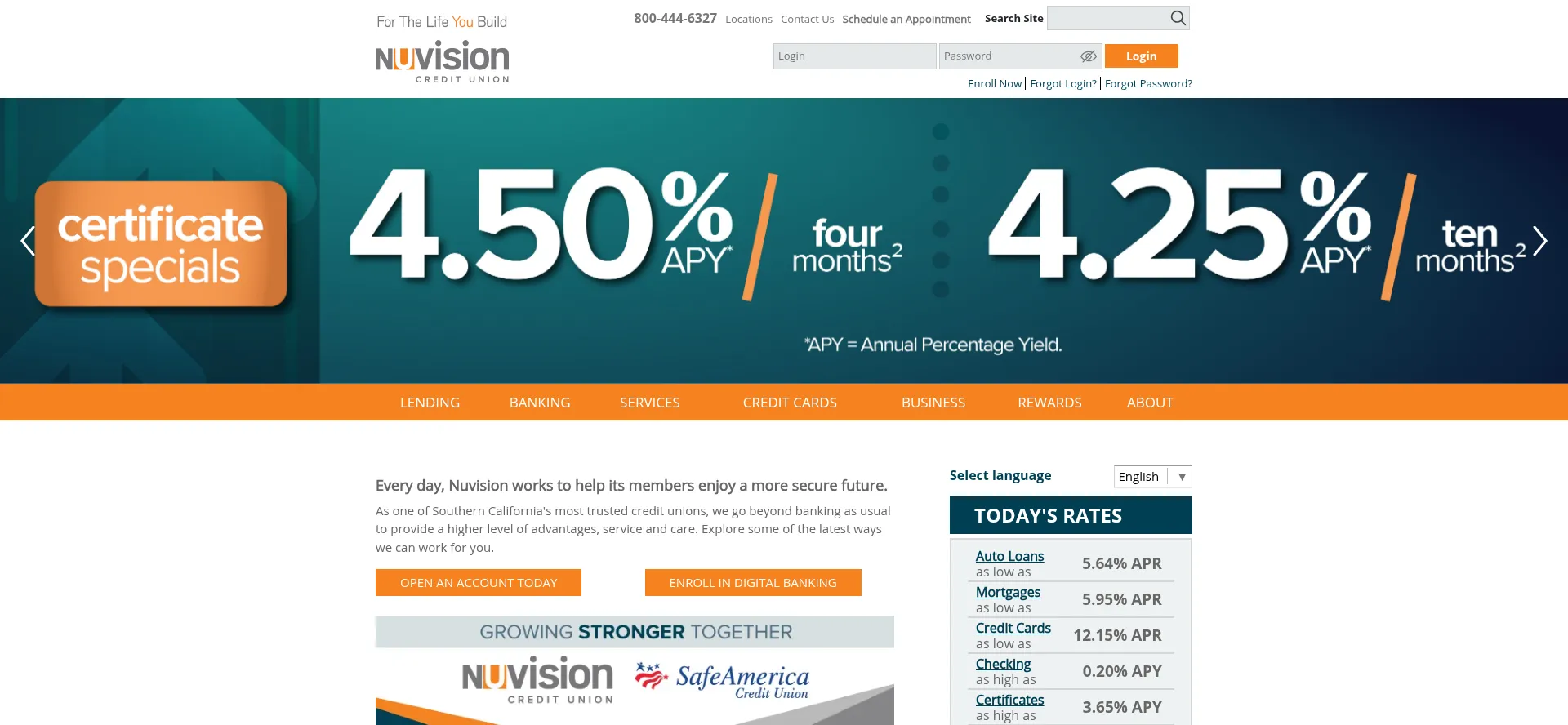The width and height of the screenshot is (1568, 725).
Task: Open the CREDIT CARDS menu
Action: pyautogui.click(x=790, y=403)
